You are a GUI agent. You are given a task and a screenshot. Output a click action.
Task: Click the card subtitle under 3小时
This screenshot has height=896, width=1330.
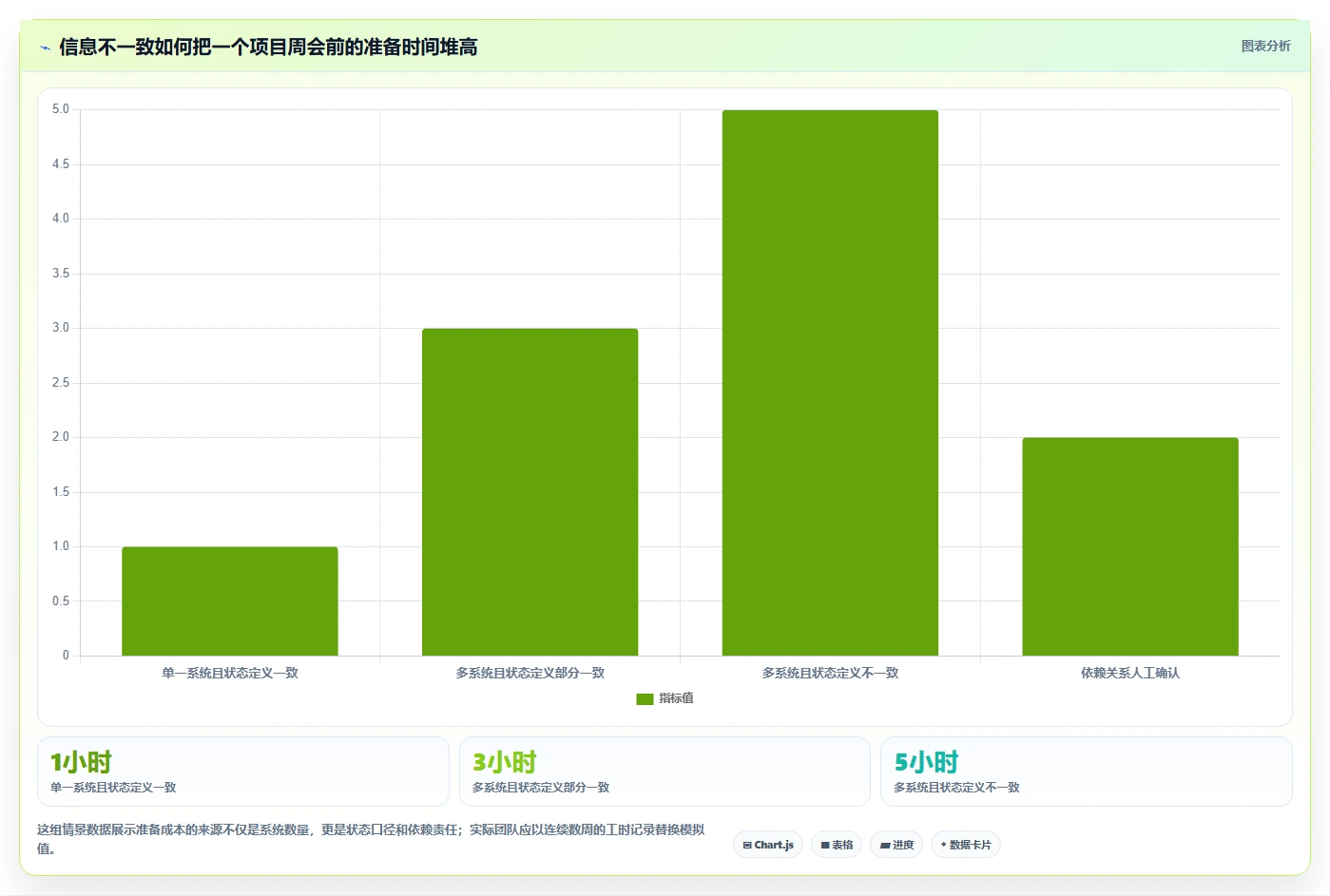click(x=541, y=788)
